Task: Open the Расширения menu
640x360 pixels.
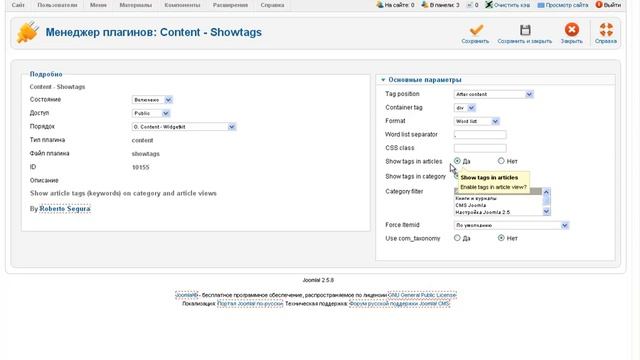Action: 230,5
